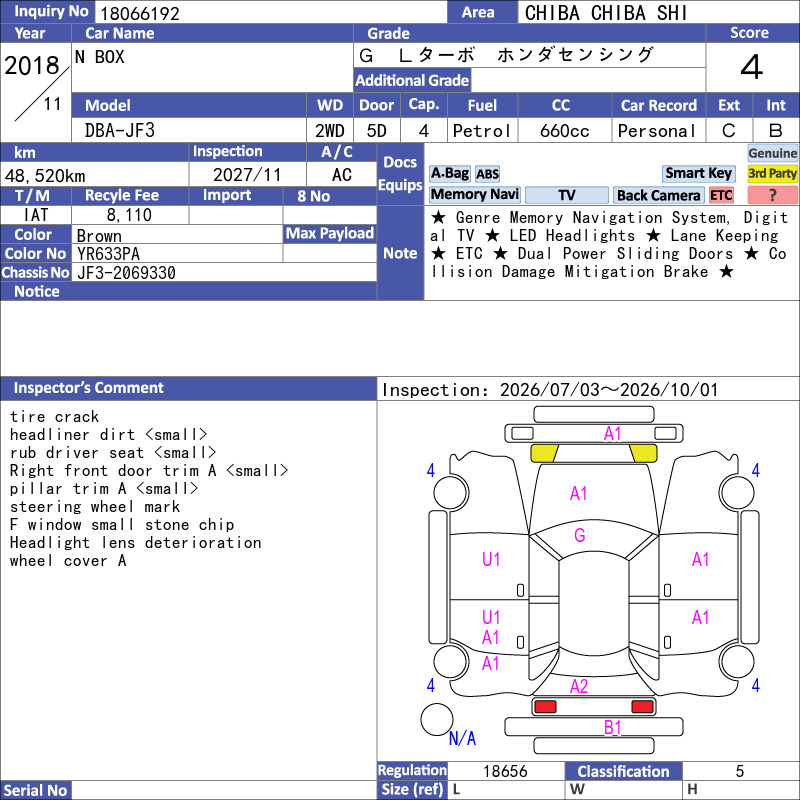The image size is (800, 800).
Task: Click the Japanese grade text starting with G
Action: (x=506, y=55)
